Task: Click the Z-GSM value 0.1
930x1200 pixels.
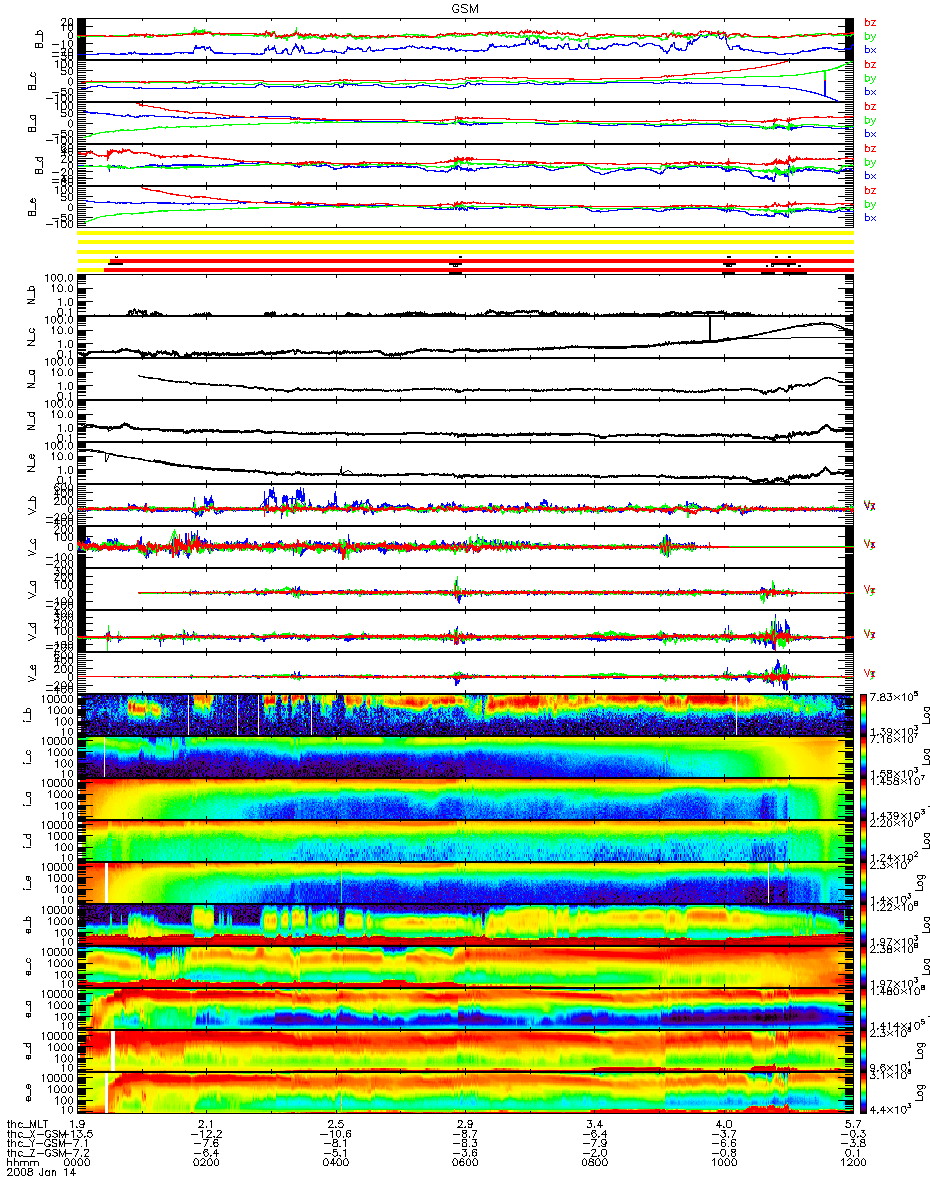Action: point(852,1155)
